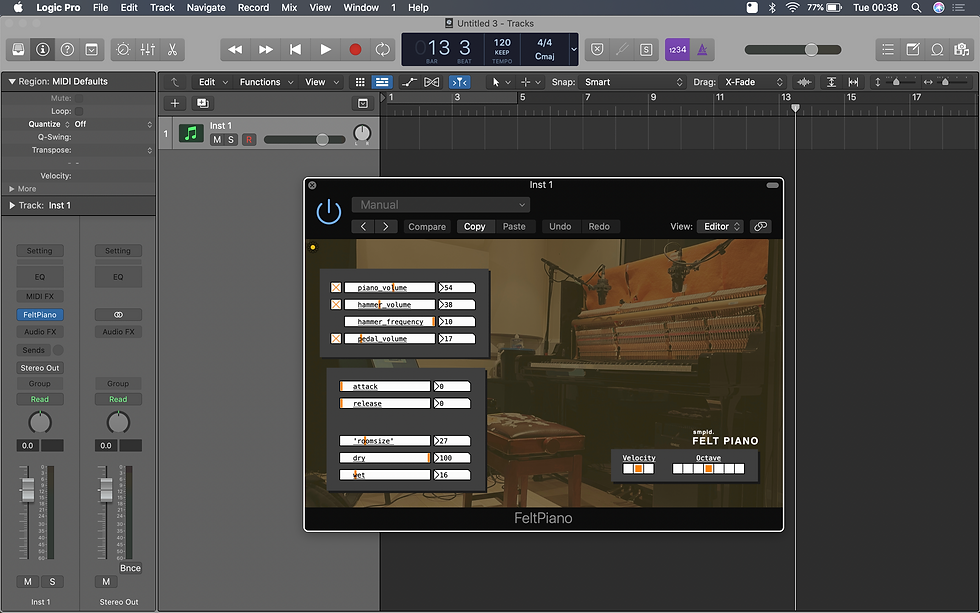This screenshot has width=980, height=613.
Task: Click Bnce button on Stereo Out strip
Action: (130, 568)
